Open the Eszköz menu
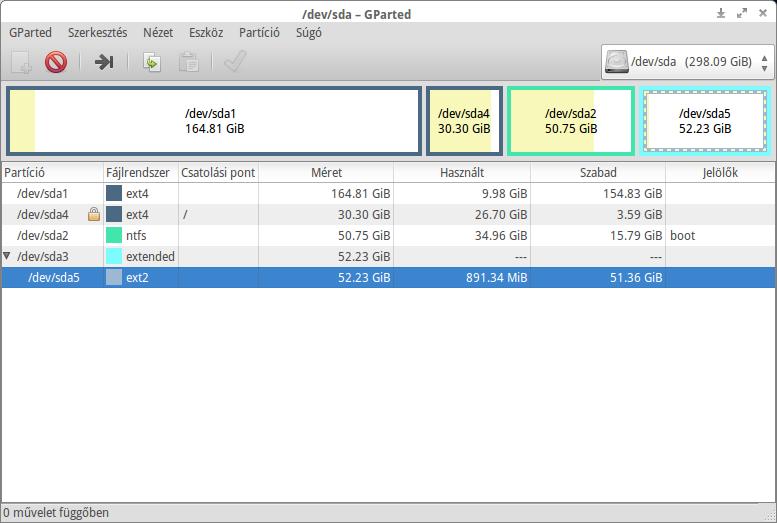The image size is (777, 523). pos(206,33)
